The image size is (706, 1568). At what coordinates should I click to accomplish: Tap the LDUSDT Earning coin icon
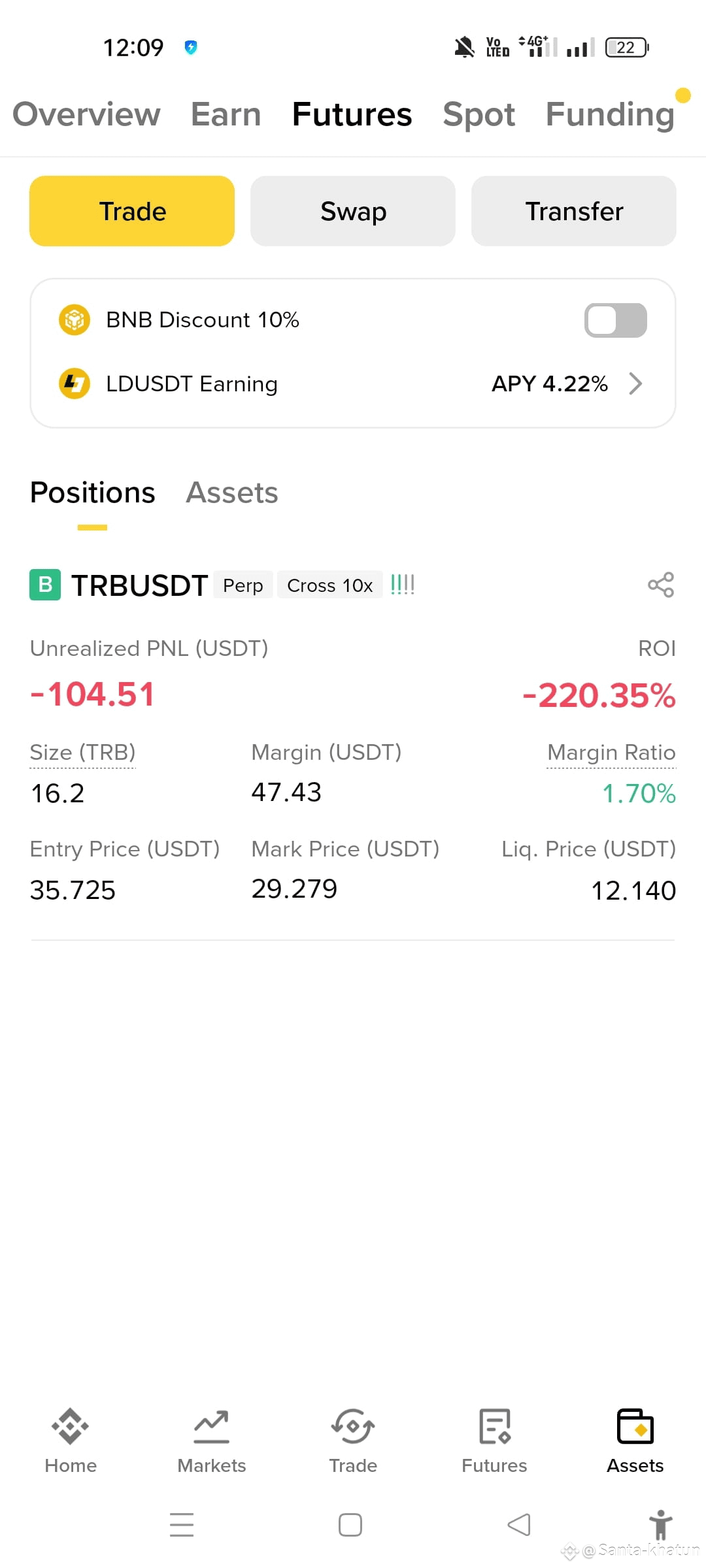(75, 384)
